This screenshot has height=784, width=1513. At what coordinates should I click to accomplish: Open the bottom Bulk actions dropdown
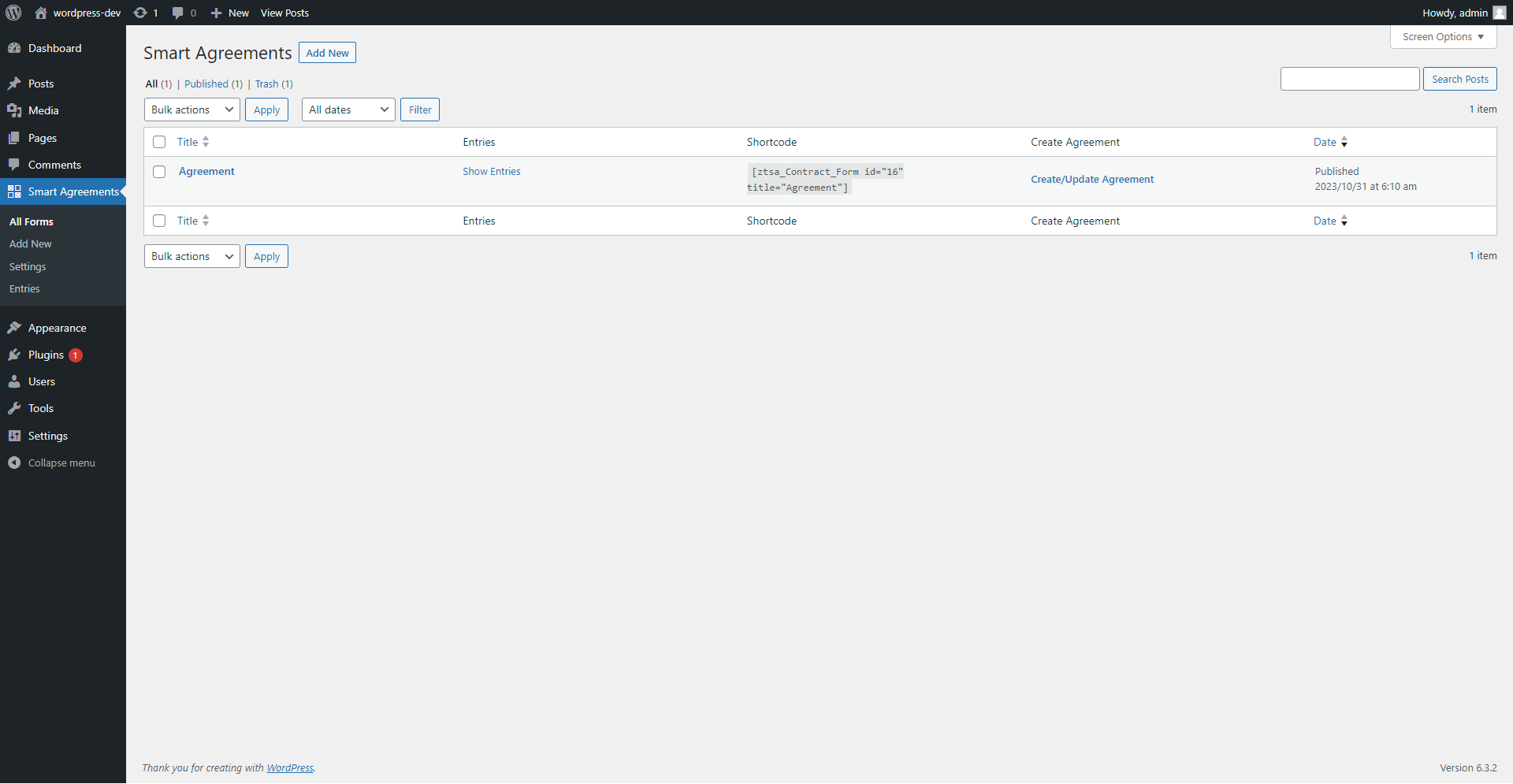pyautogui.click(x=192, y=256)
